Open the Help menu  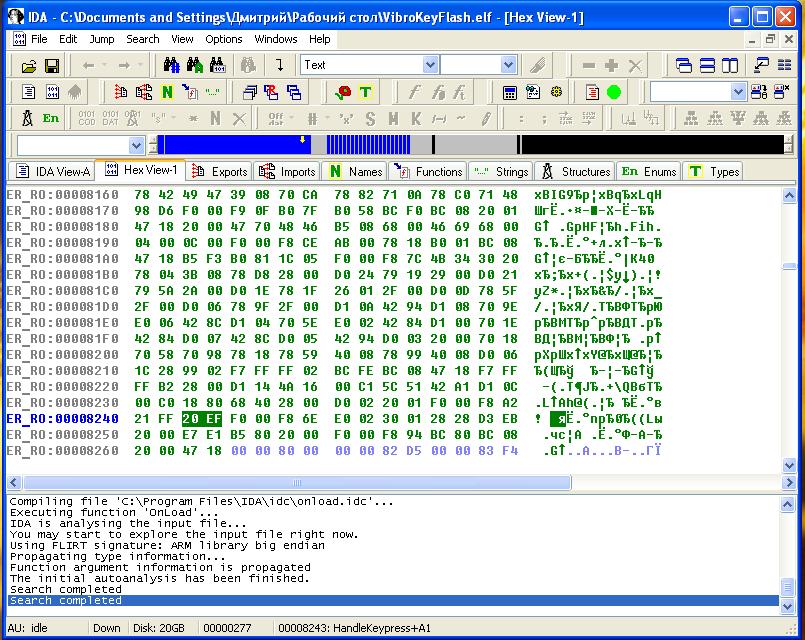tap(319, 39)
